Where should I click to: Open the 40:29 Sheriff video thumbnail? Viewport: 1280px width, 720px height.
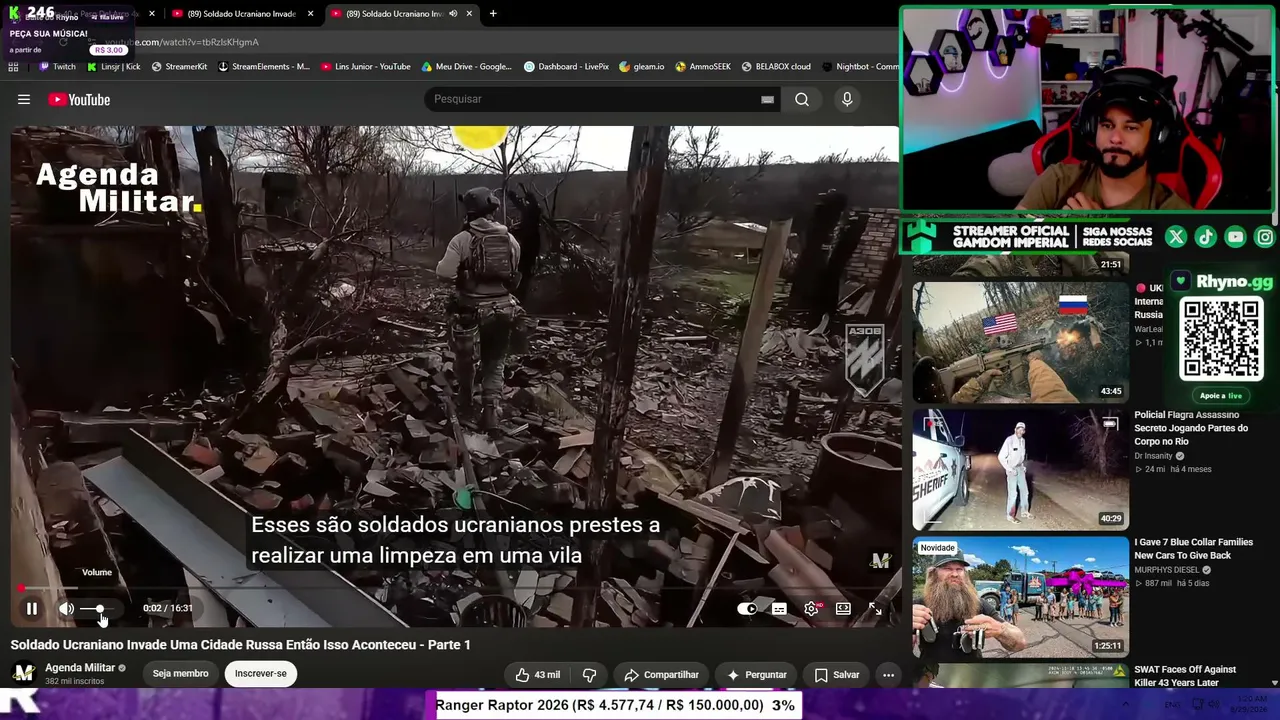(x=1020, y=469)
